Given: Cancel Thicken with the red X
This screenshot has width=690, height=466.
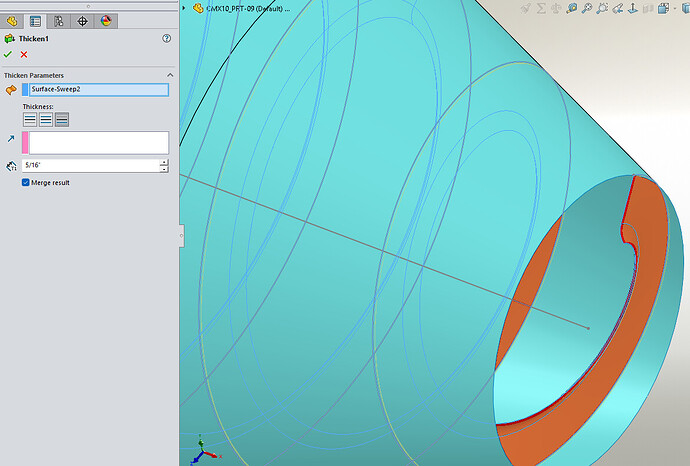Looking at the screenshot, I should [24, 55].
